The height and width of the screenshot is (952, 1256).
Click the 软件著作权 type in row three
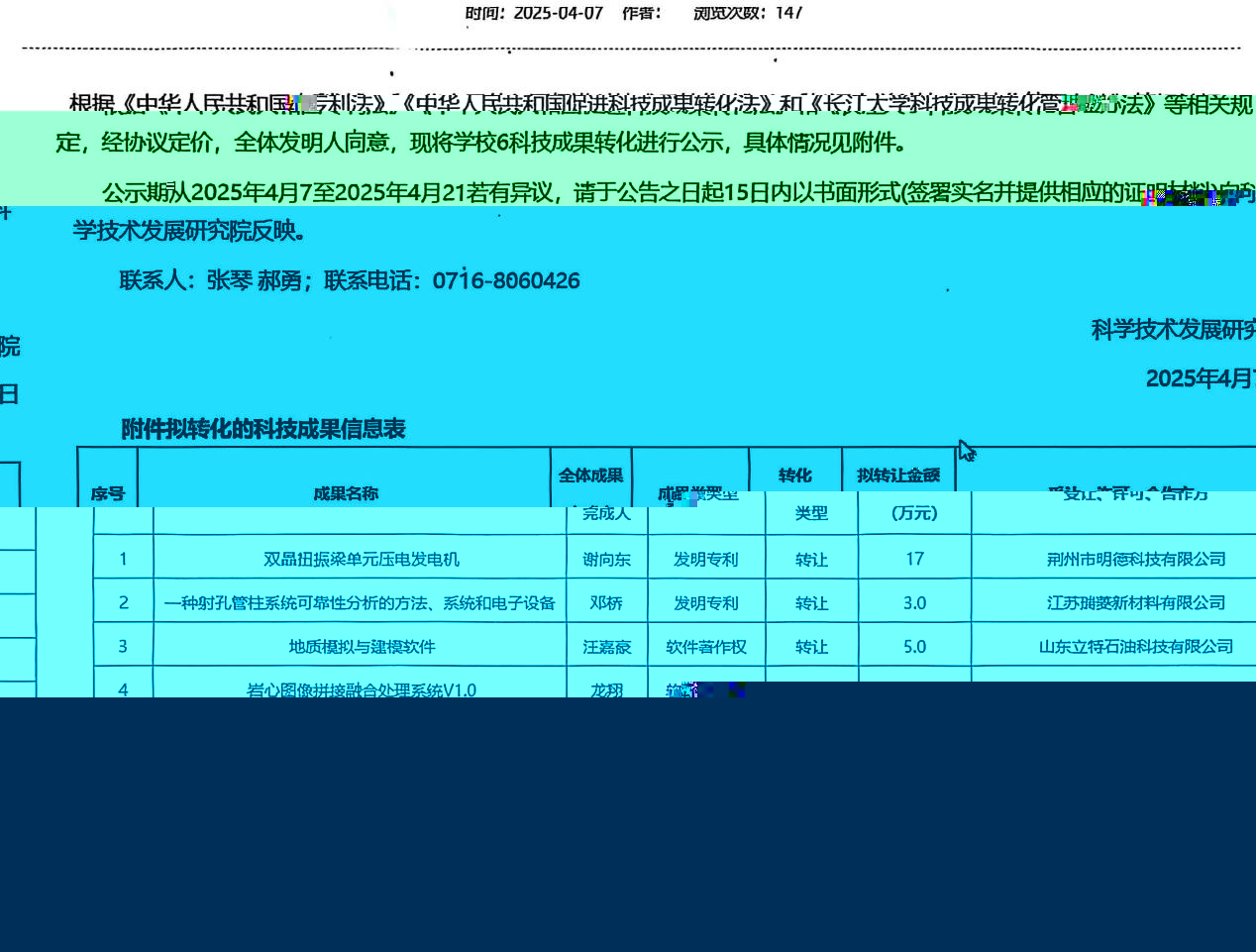tap(705, 647)
